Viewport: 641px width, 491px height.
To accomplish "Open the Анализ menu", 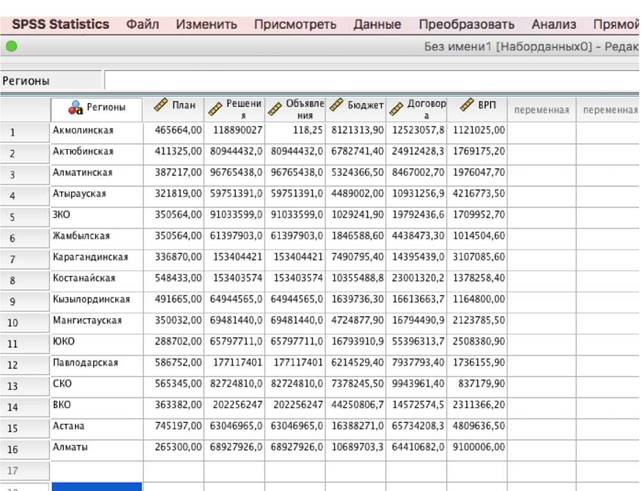I will click(554, 25).
